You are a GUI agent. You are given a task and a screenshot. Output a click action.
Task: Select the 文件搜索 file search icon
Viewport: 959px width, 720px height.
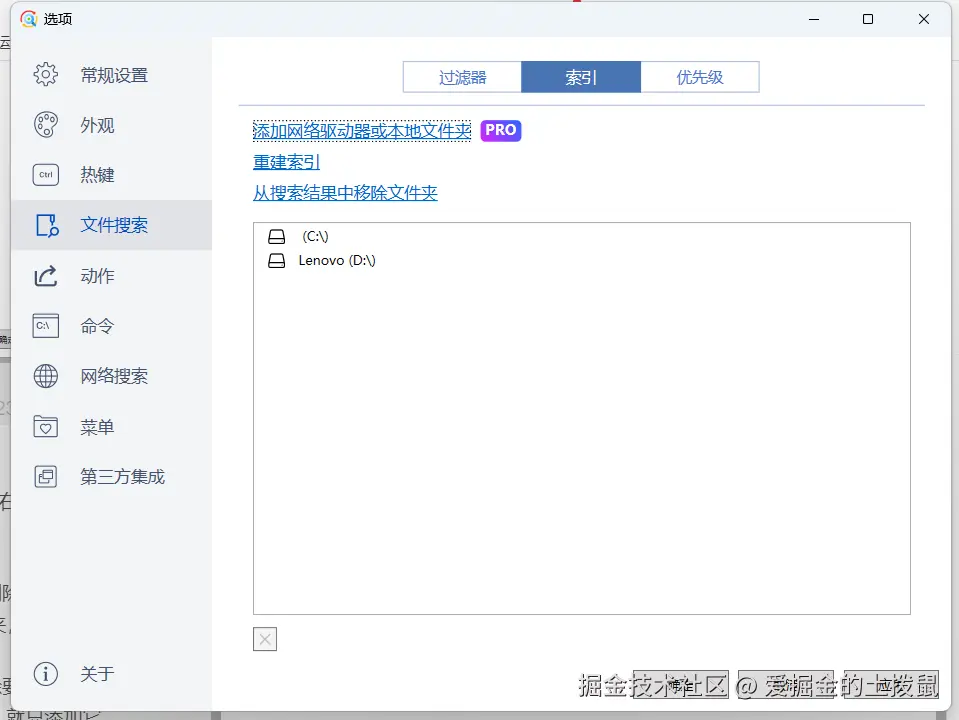point(46,225)
